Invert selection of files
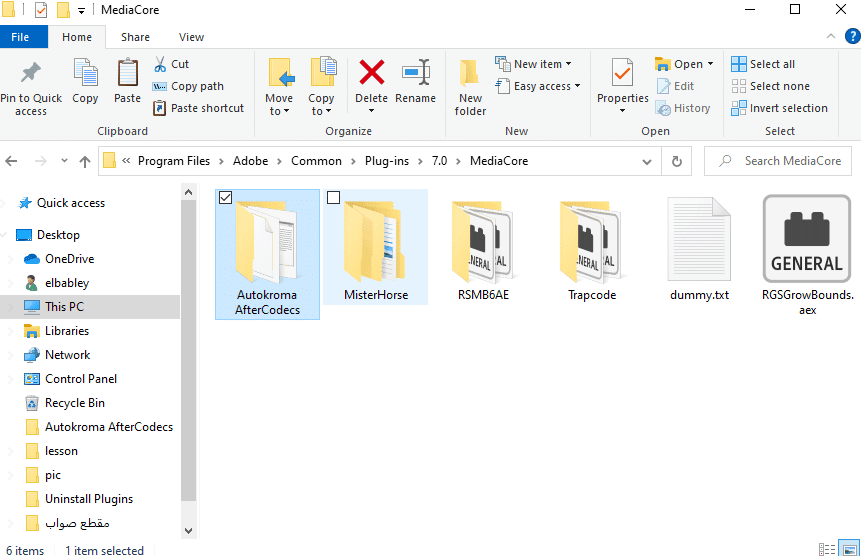The width and height of the screenshot is (861, 556). click(x=780, y=108)
